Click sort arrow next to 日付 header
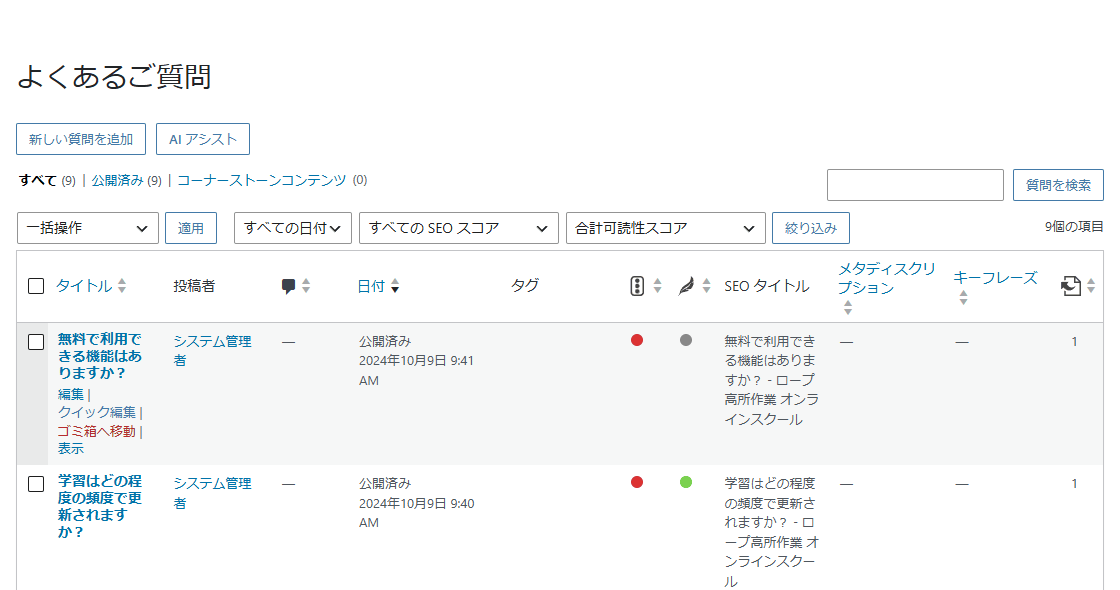 (395, 286)
